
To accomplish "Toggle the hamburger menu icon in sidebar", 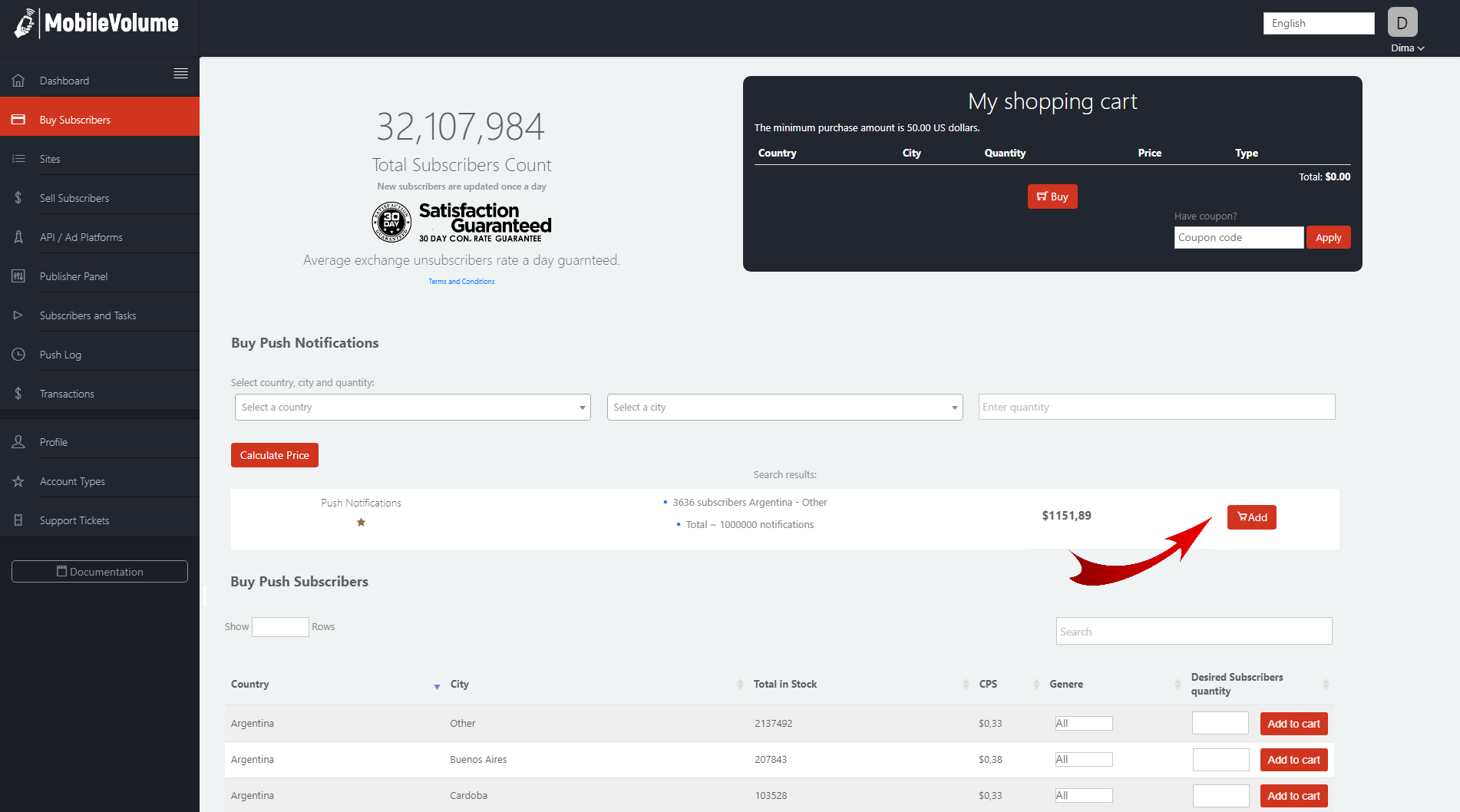I will 181,74.
